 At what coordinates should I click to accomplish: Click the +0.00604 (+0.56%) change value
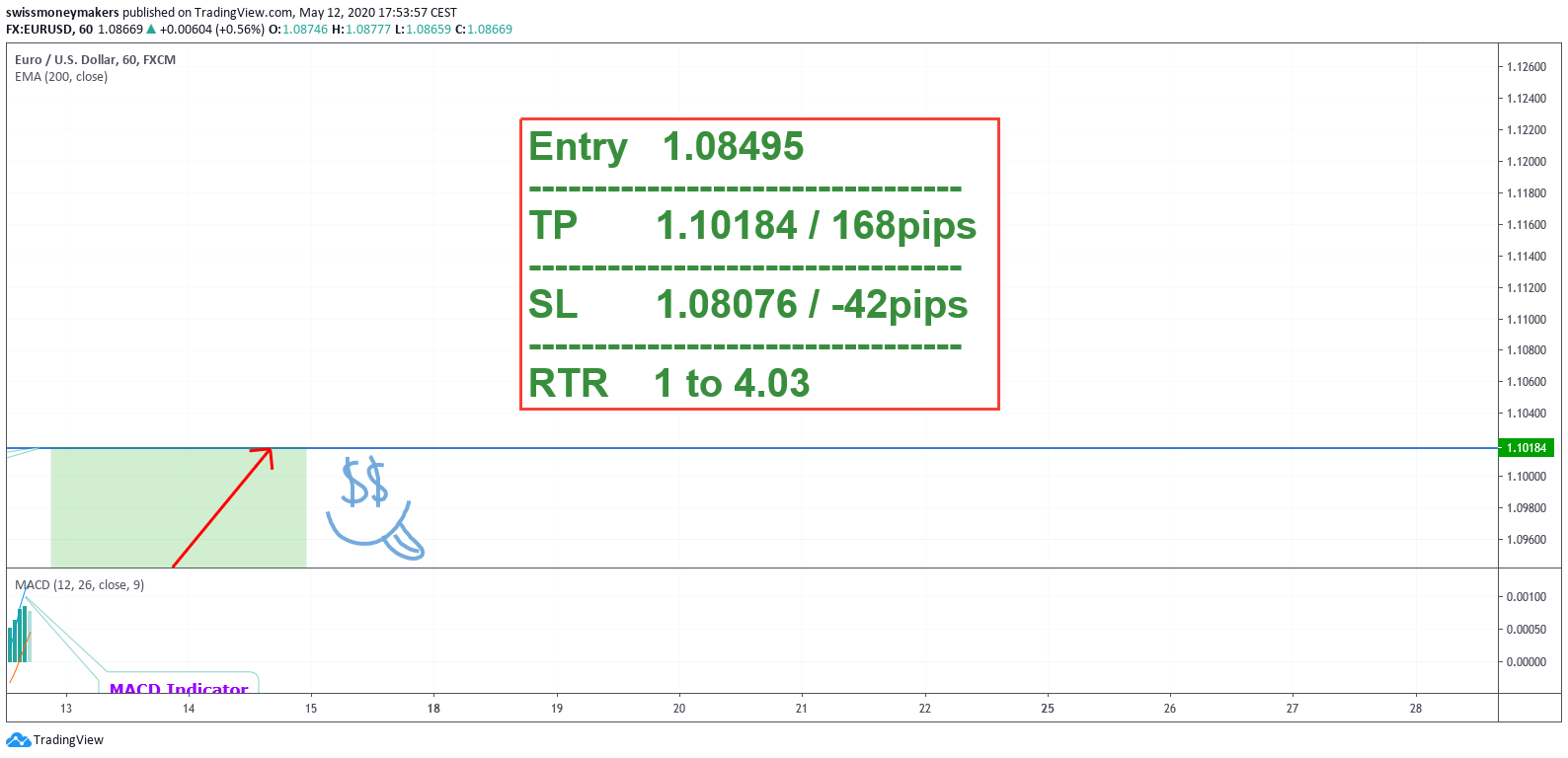(212, 30)
